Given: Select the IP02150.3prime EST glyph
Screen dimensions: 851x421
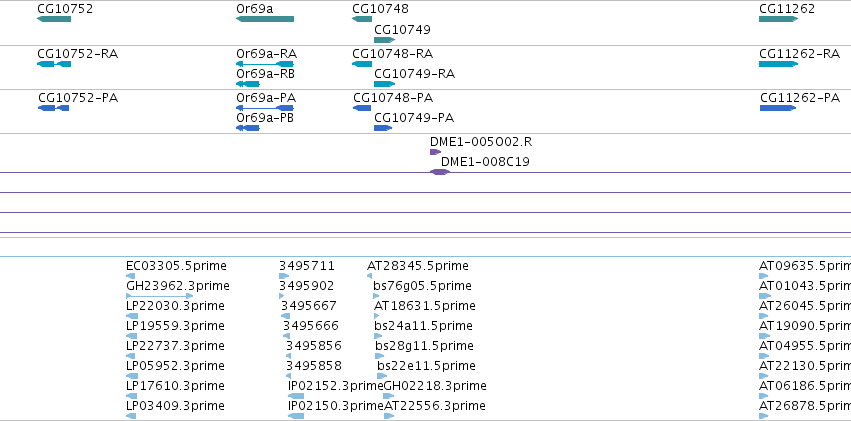Looking at the screenshot, I should [296, 416].
